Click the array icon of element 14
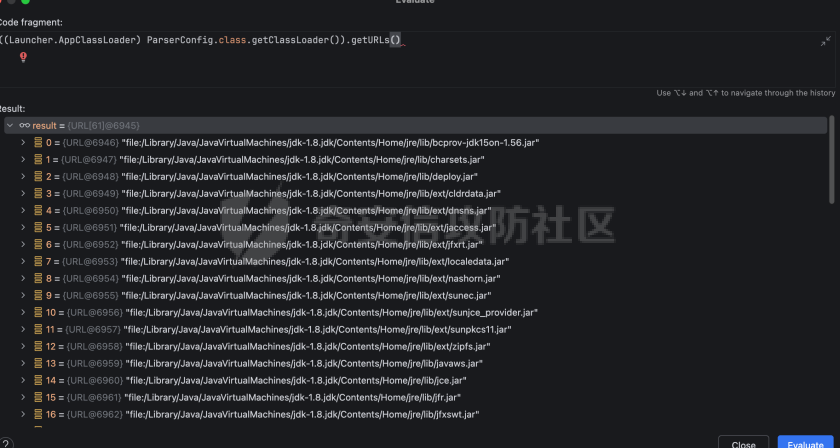The height and width of the screenshot is (448, 840). (x=38, y=380)
